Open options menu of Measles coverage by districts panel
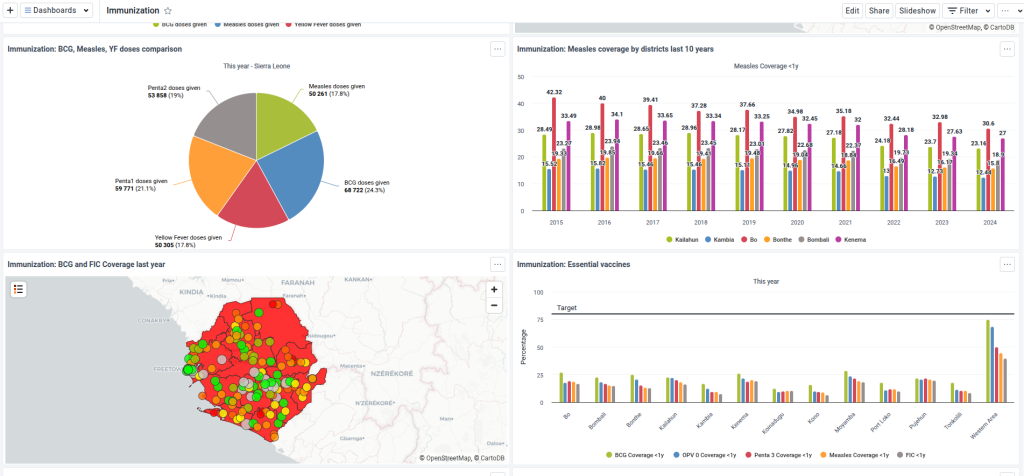 pos(1008,49)
